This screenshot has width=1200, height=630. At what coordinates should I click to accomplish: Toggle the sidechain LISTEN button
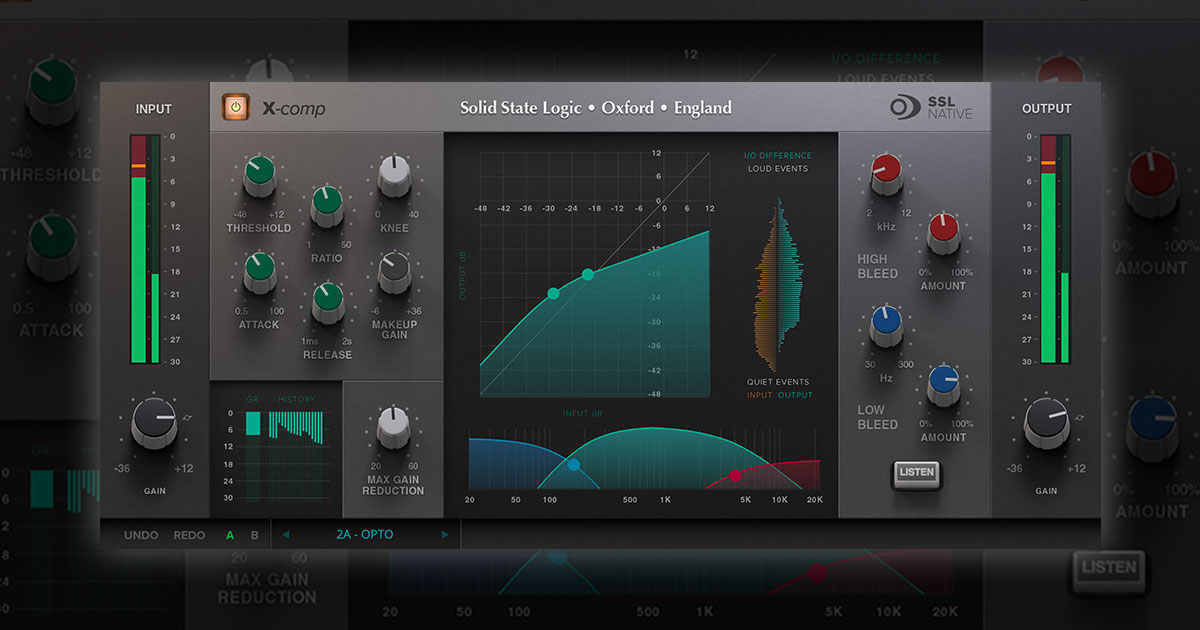click(x=917, y=474)
